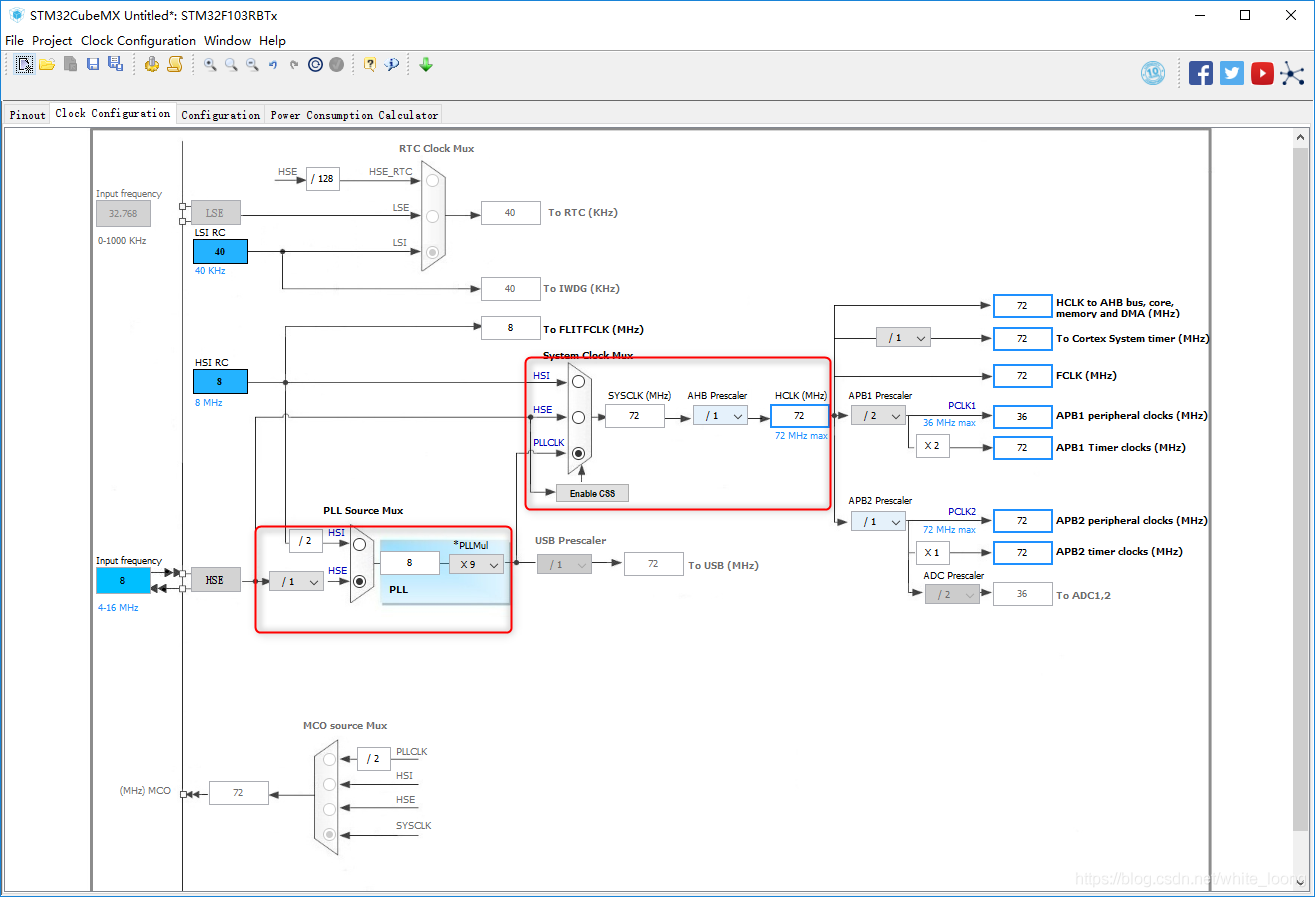The width and height of the screenshot is (1315, 897).
Task: Open the YouTube icon
Action: (x=1262, y=73)
